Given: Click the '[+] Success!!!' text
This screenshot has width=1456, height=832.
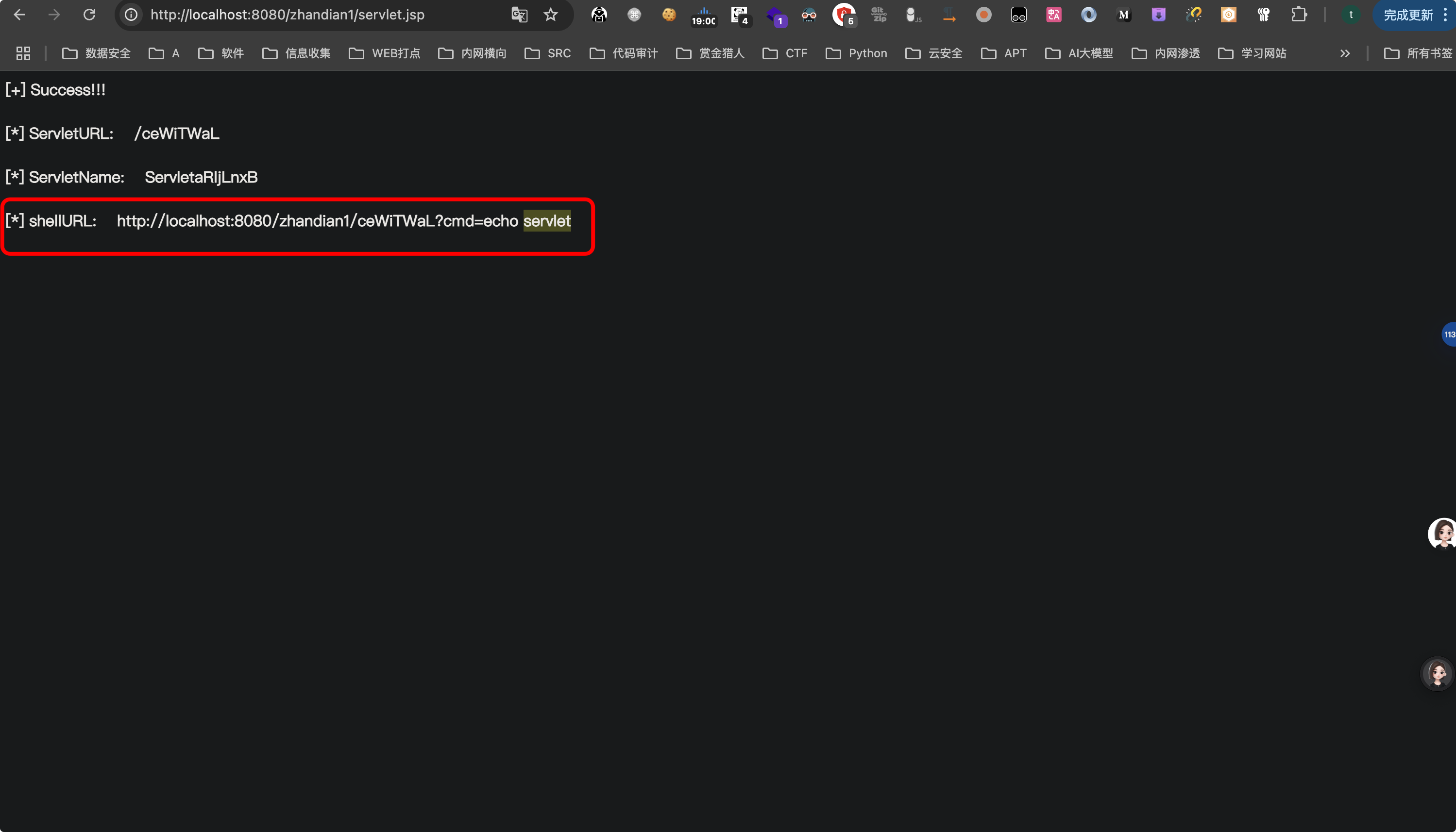Looking at the screenshot, I should (55, 90).
